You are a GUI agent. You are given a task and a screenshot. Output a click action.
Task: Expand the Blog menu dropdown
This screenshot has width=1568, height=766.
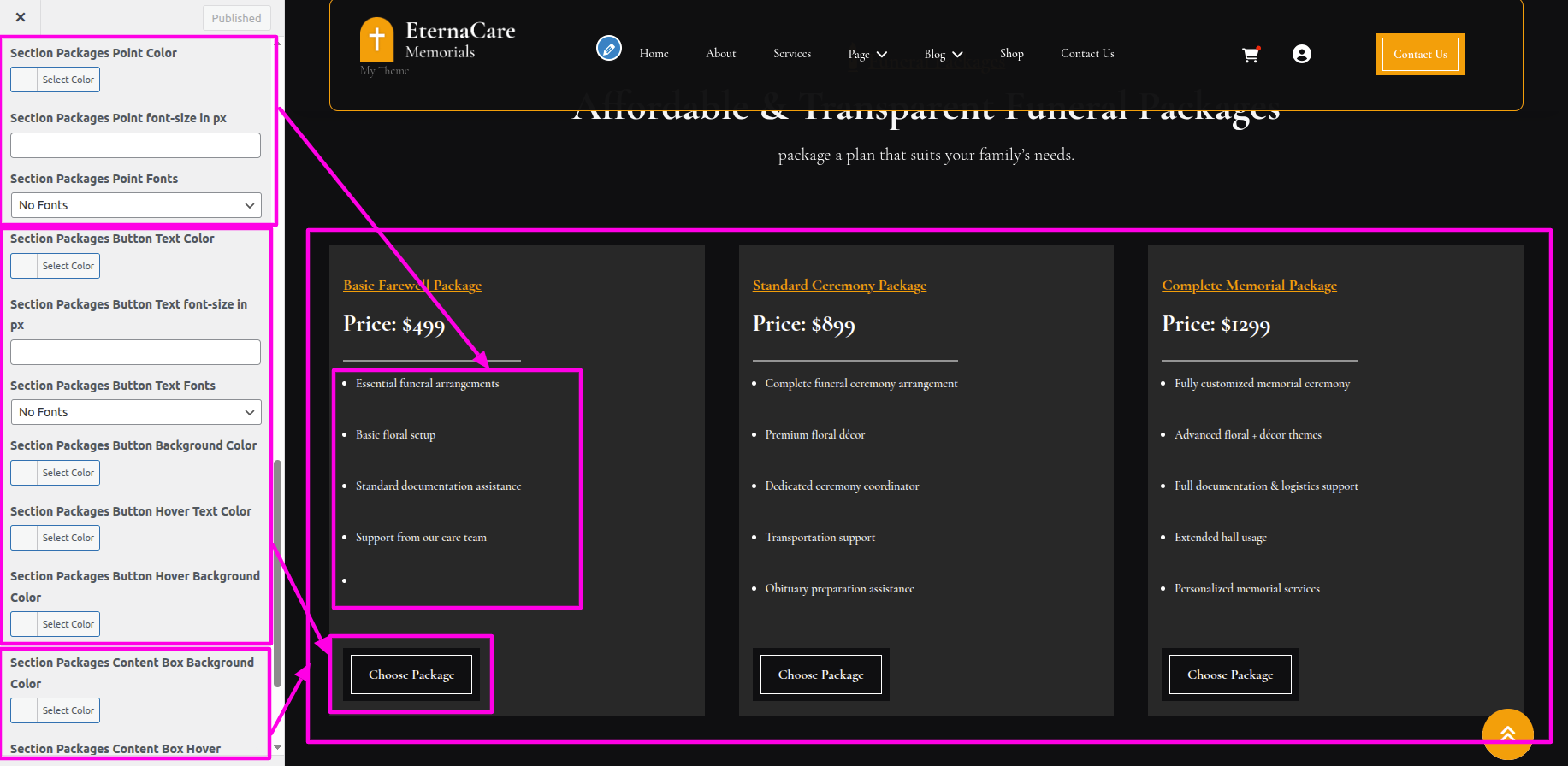pos(943,55)
